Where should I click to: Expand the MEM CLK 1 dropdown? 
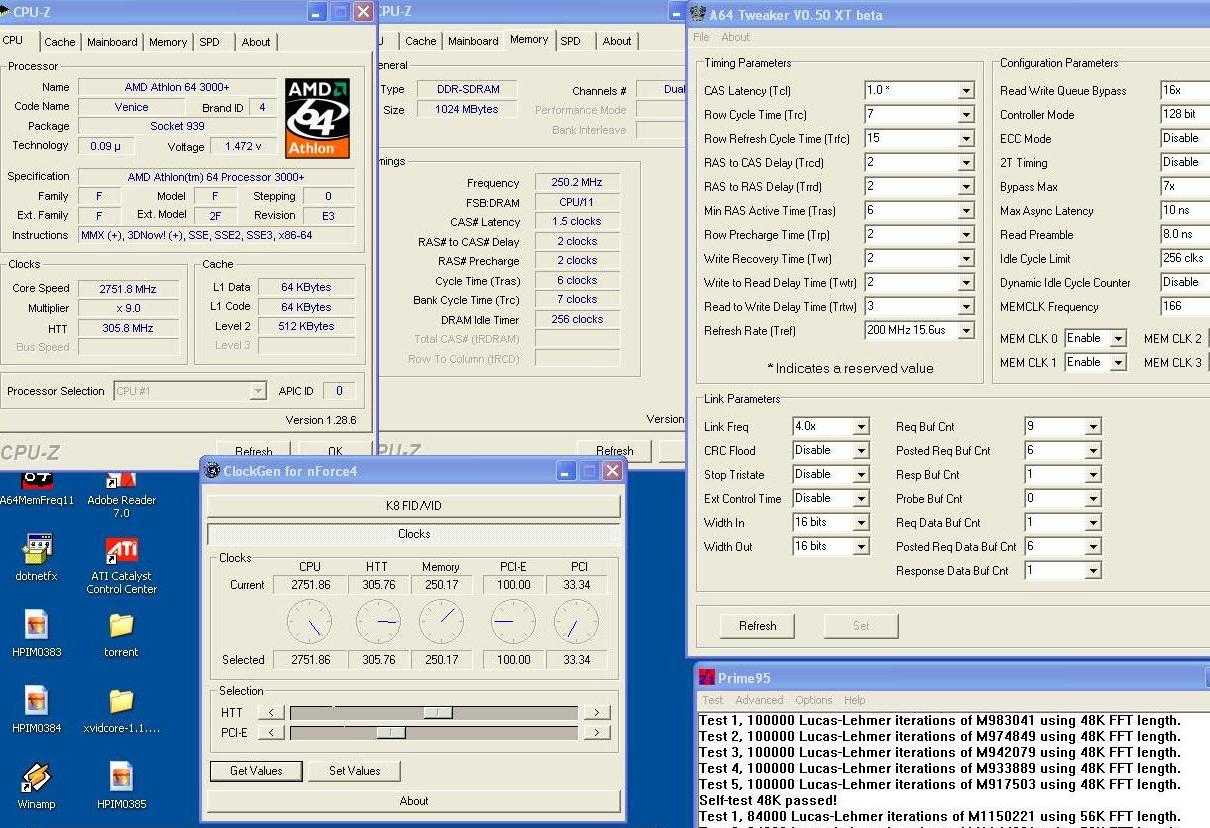tap(1118, 363)
